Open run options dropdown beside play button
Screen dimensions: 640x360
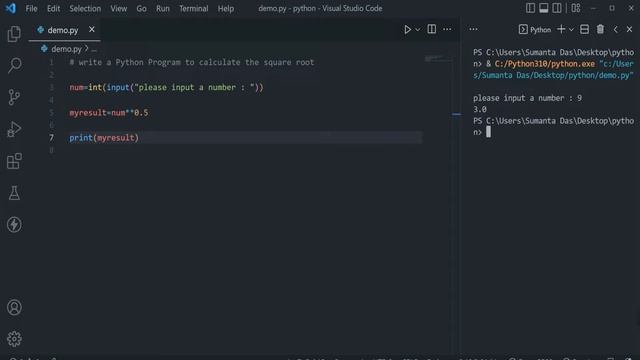(418, 29)
